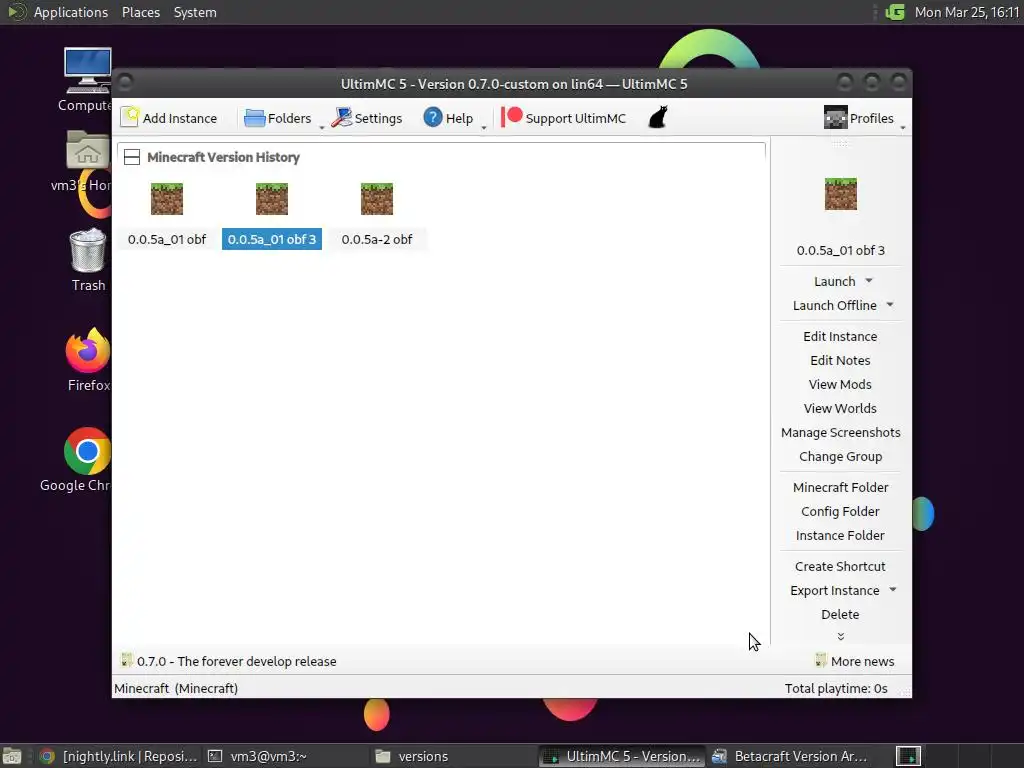Click Edit Instance
Screen dimensions: 1024x768
click(840, 336)
